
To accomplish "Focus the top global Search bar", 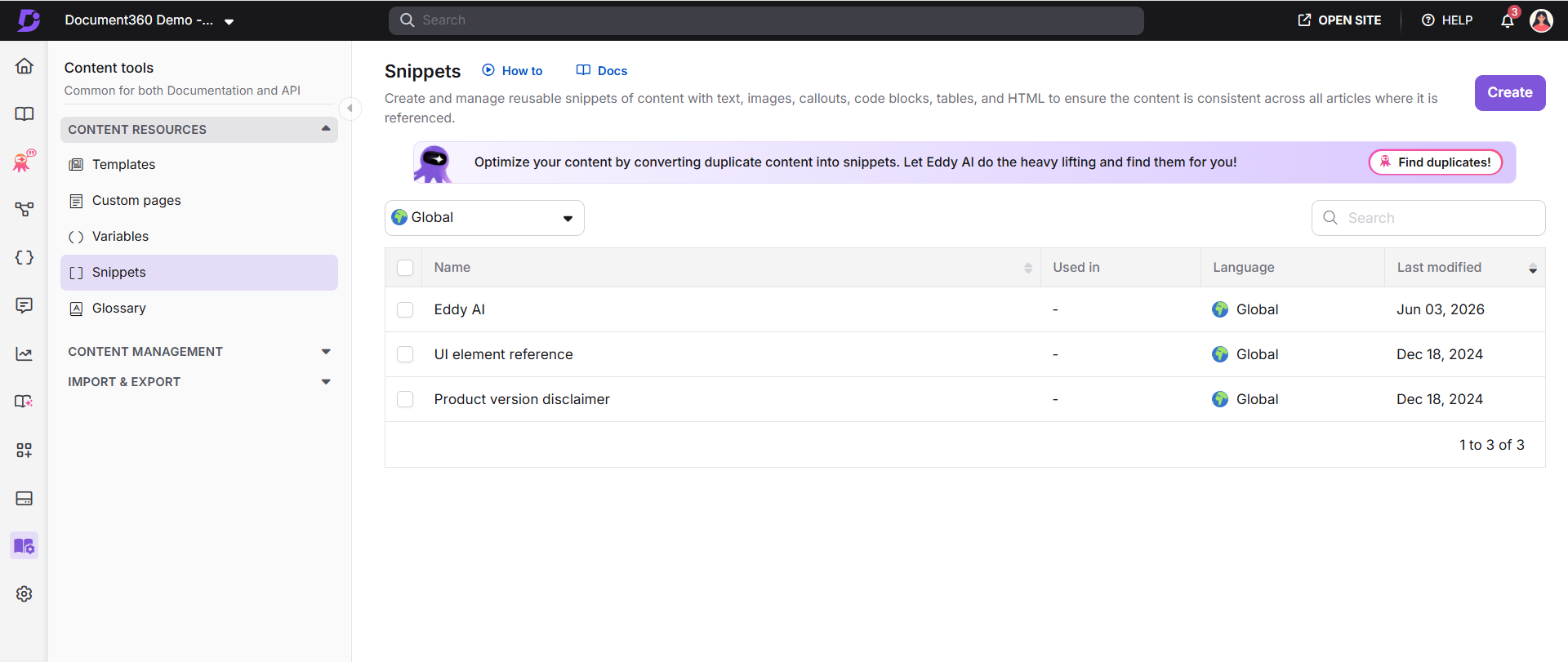I will 766,20.
